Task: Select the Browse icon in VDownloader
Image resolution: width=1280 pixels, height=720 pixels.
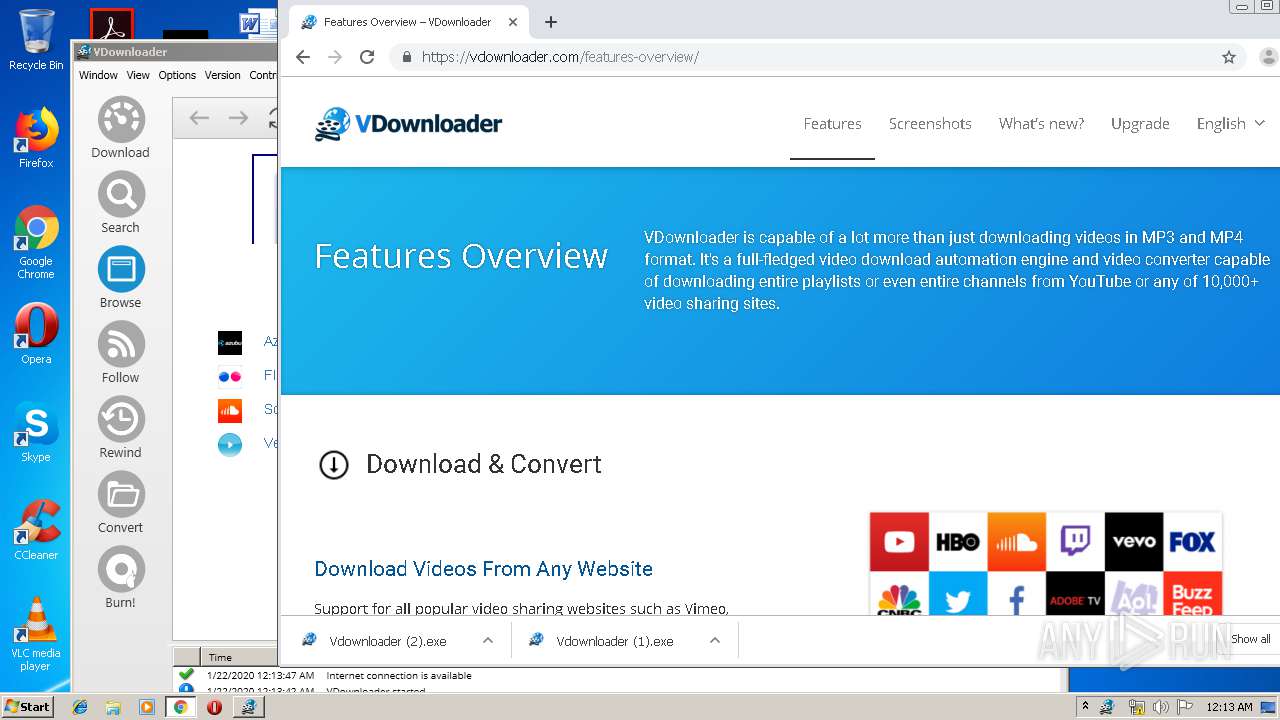Action: coord(121,270)
